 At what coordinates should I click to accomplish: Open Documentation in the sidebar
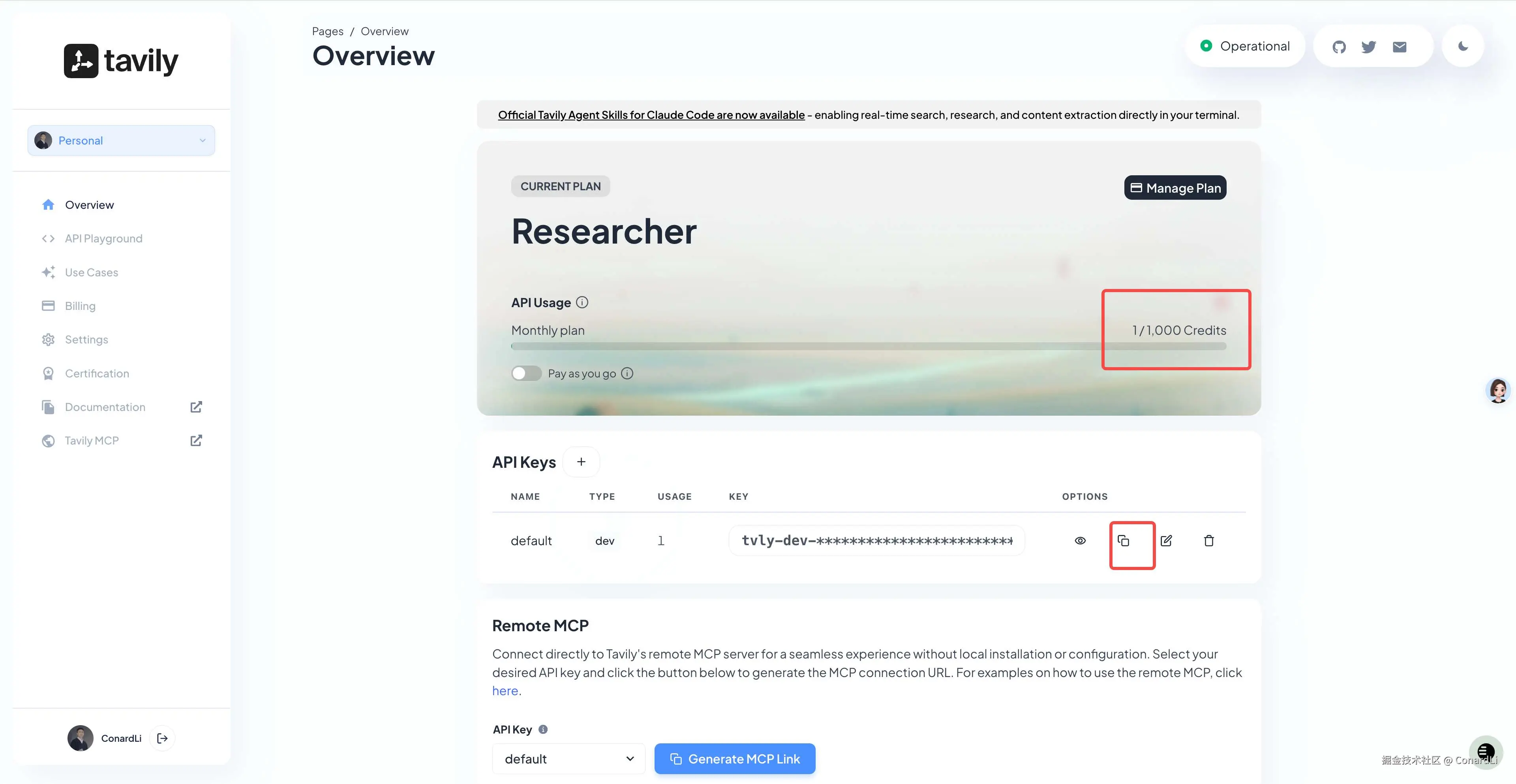pos(105,407)
